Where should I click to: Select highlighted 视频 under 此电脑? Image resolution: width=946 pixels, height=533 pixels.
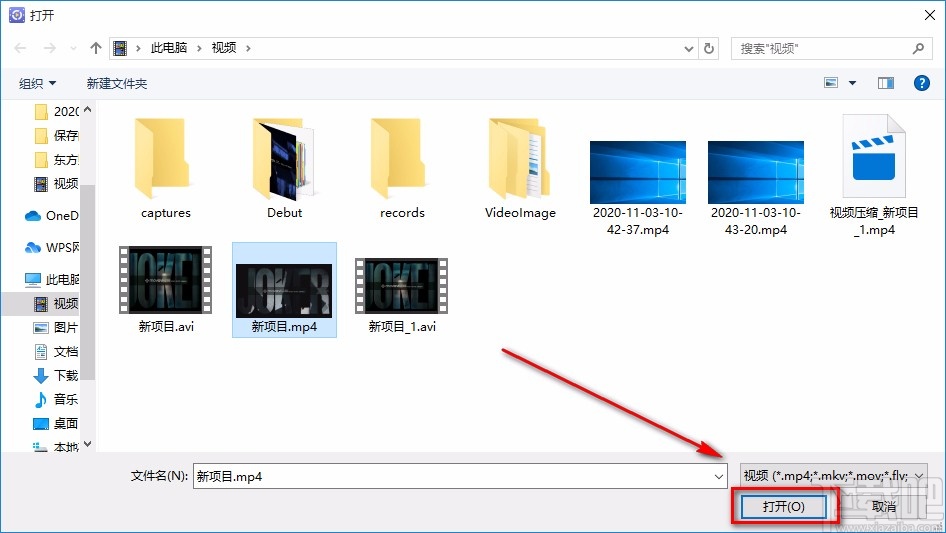(x=57, y=304)
